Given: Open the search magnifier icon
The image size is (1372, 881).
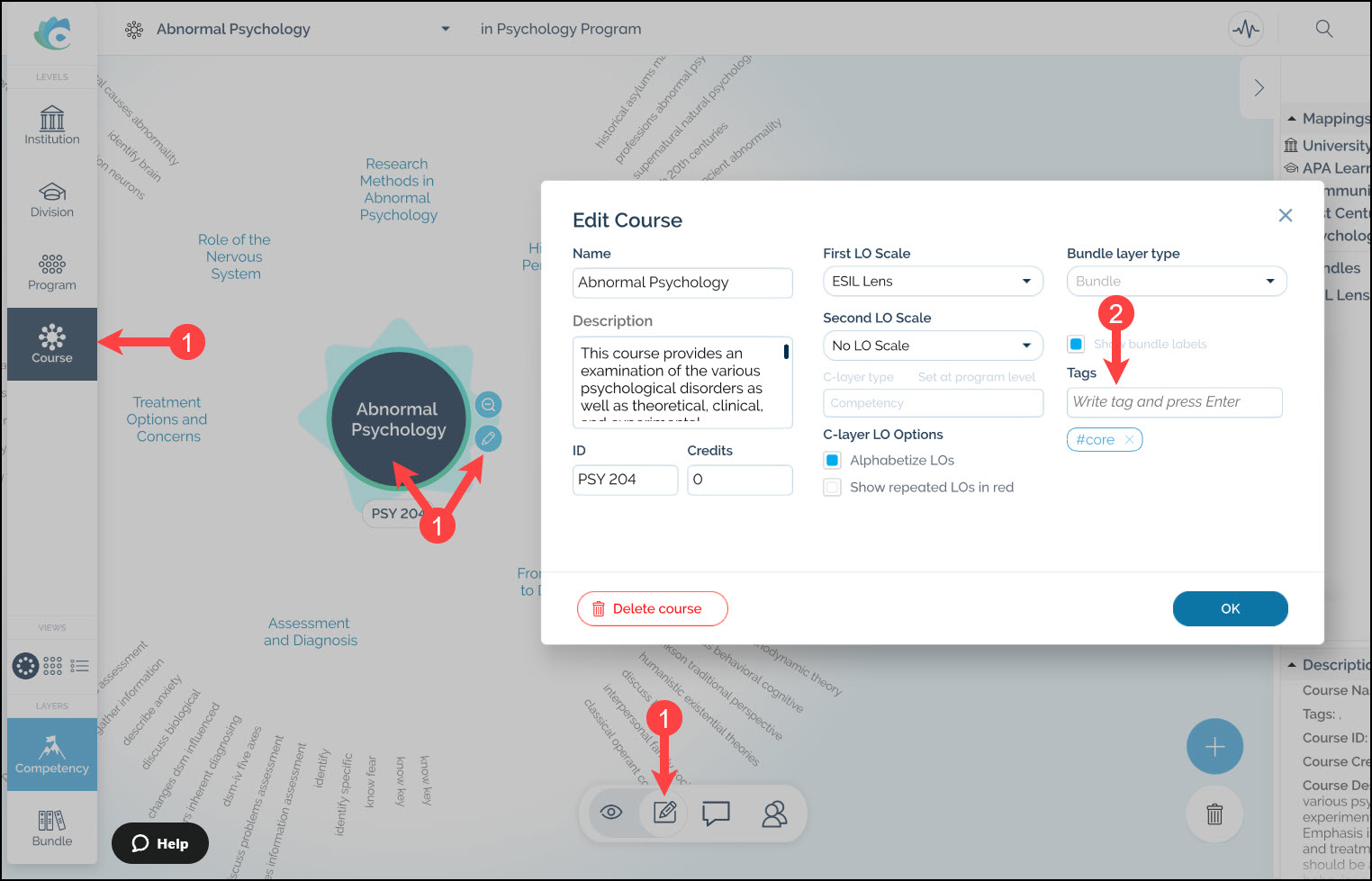Looking at the screenshot, I should click(1323, 29).
